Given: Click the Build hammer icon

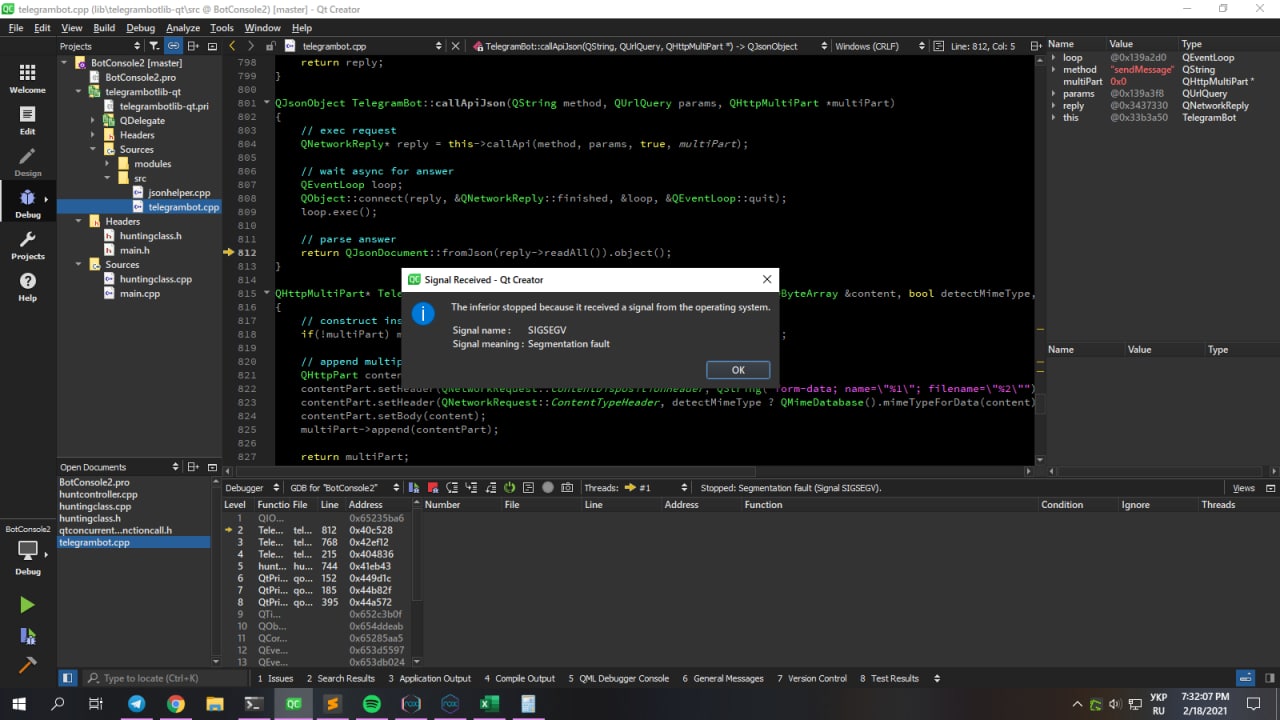Looking at the screenshot, I should coord(27,664).
